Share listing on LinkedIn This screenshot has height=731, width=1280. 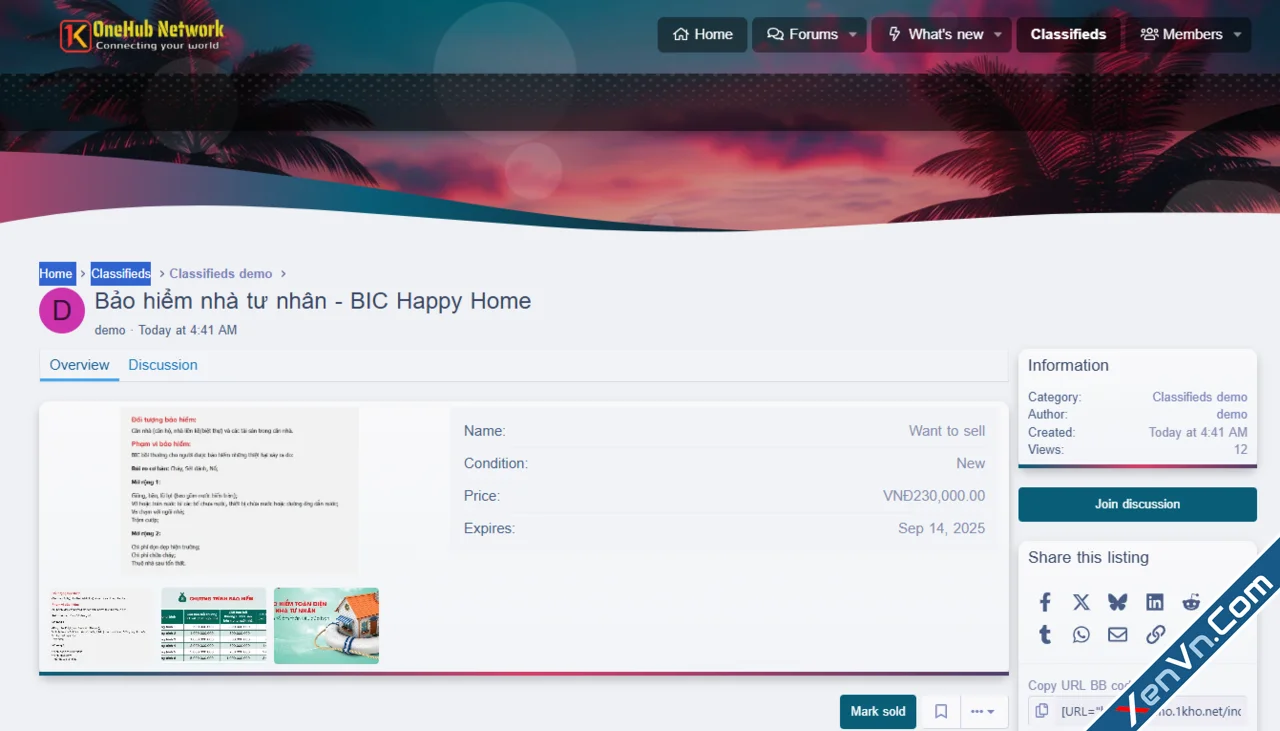1154,602
